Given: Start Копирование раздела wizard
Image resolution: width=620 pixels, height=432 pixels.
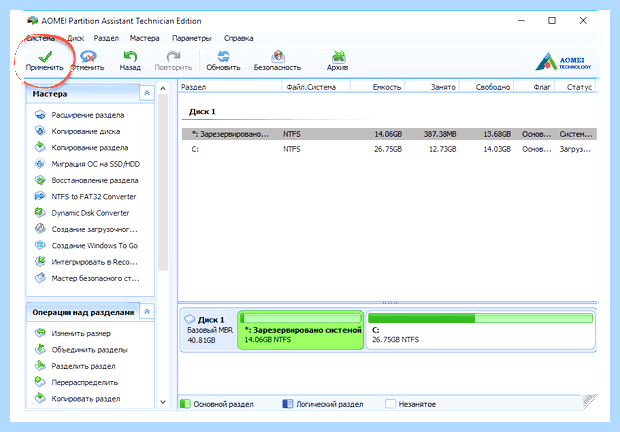Looking at the screenshot, I should click(x=81, y=147).
